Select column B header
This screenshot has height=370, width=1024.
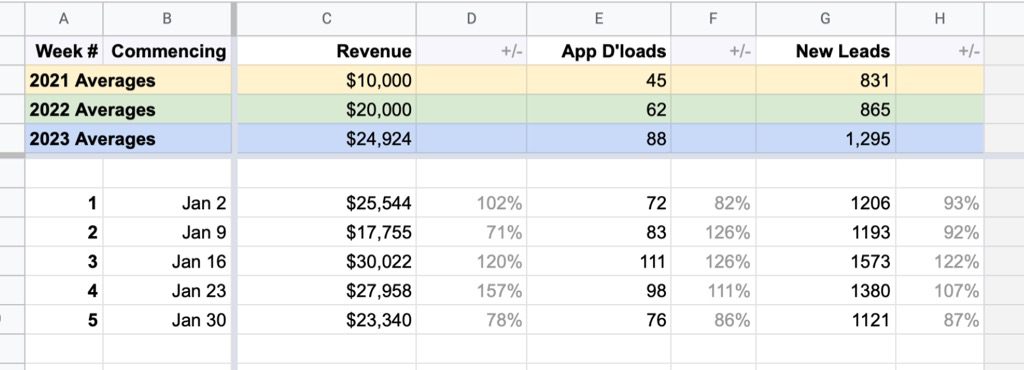tap(167, 19)
